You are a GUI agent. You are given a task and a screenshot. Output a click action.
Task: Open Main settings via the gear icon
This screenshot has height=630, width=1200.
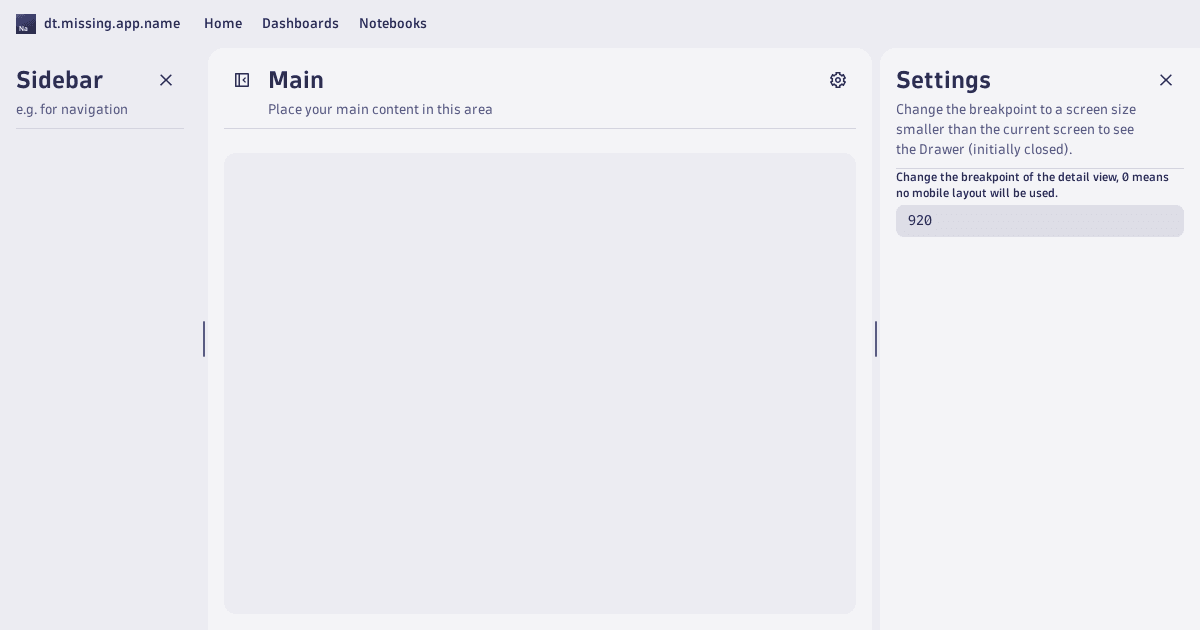[838, 80]
